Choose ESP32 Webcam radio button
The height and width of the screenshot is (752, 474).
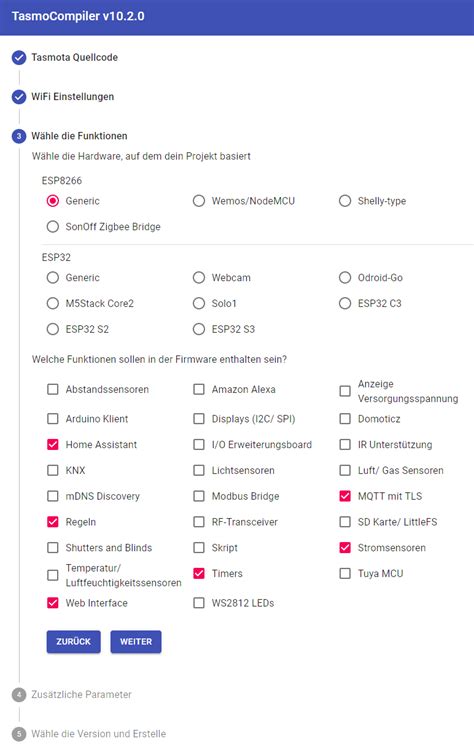click(x=199, y=278)
